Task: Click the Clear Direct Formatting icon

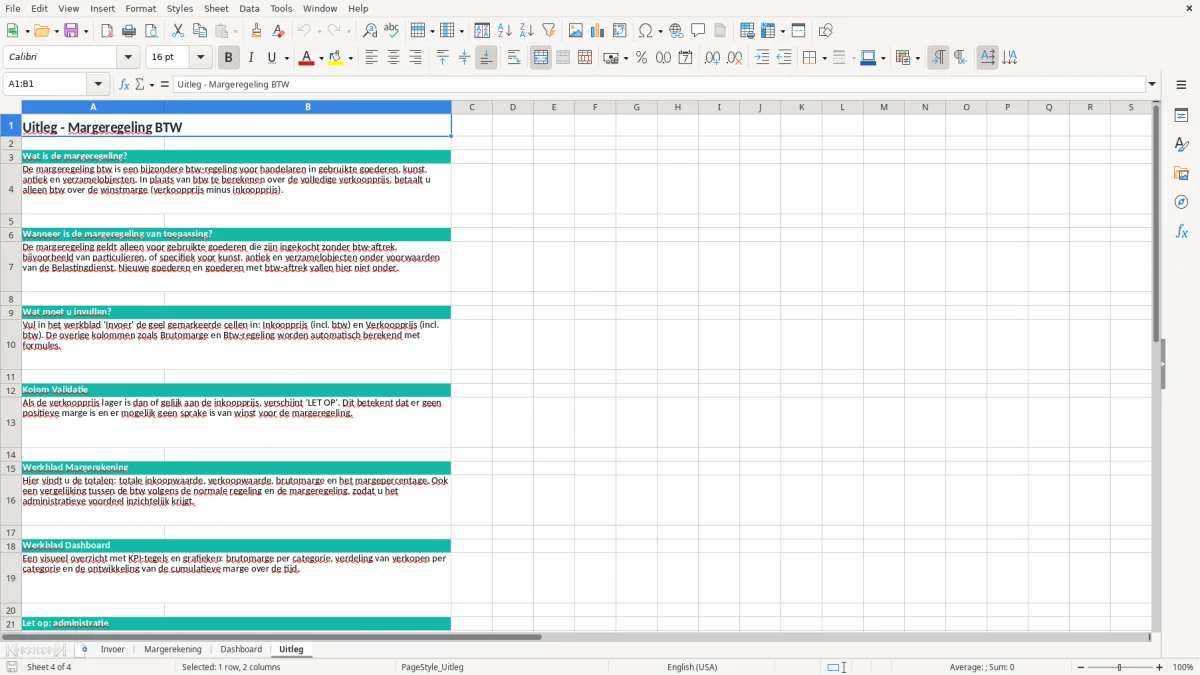Action: pyautogui.click(x=279, y=31)
